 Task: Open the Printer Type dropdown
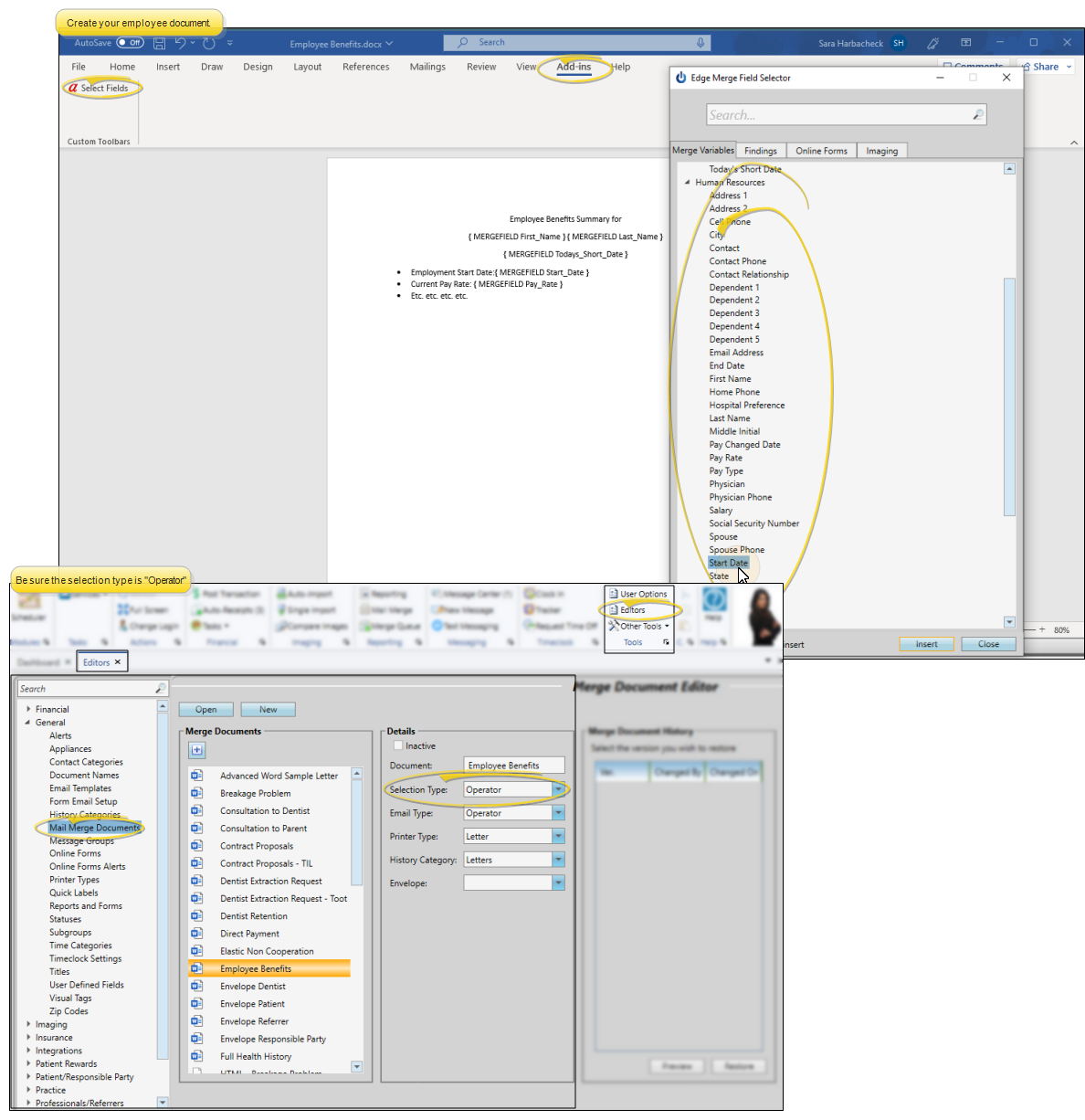tap(558, 837)
